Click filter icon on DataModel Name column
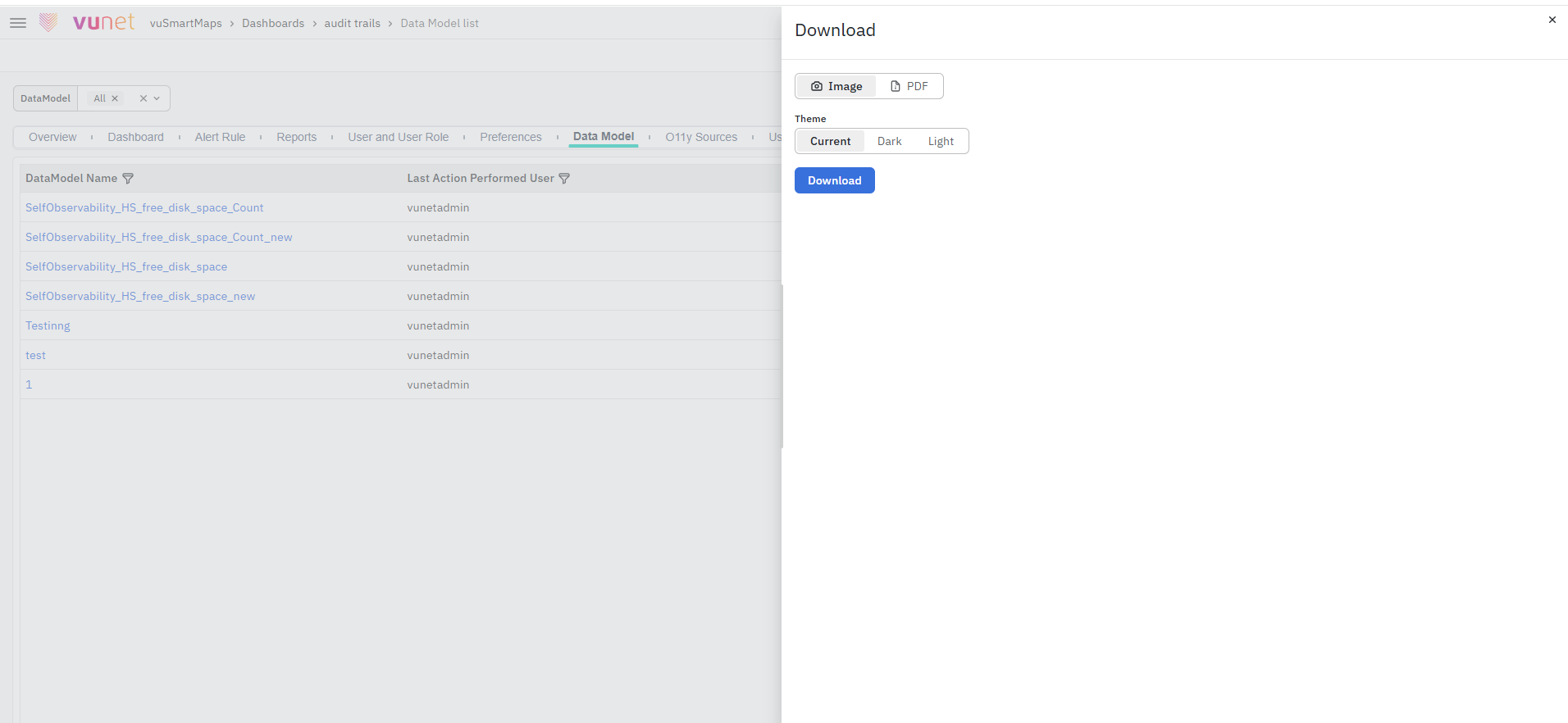This screenshot has width=1568, height=723. (x=128, y=179)
